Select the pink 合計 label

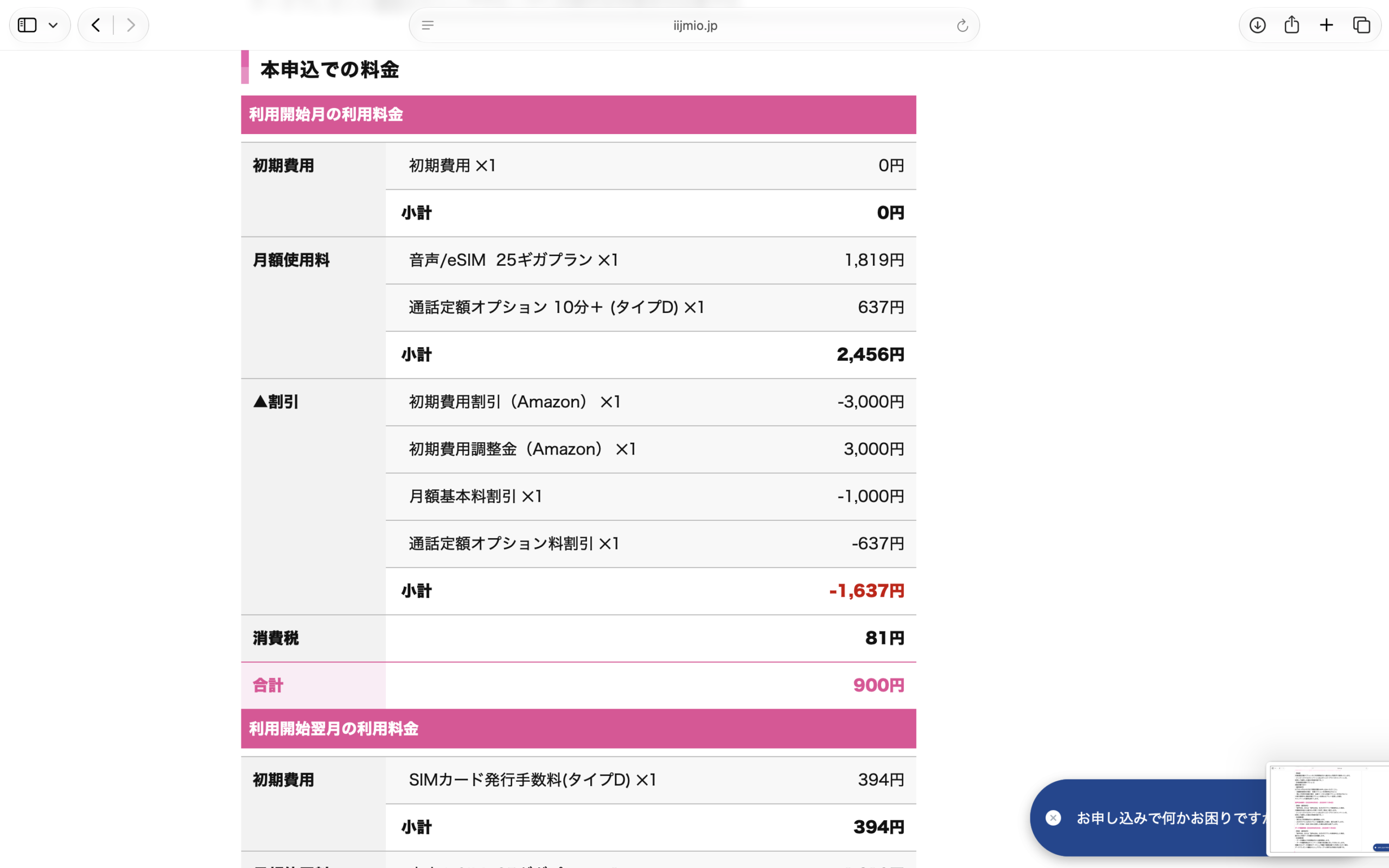[x=268, y=685]
